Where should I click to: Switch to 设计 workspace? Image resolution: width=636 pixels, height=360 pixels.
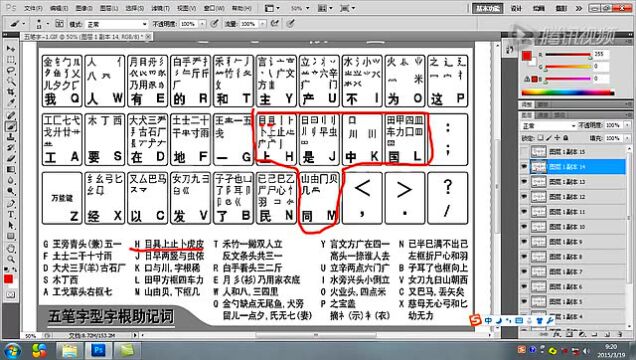click(516, 8)
